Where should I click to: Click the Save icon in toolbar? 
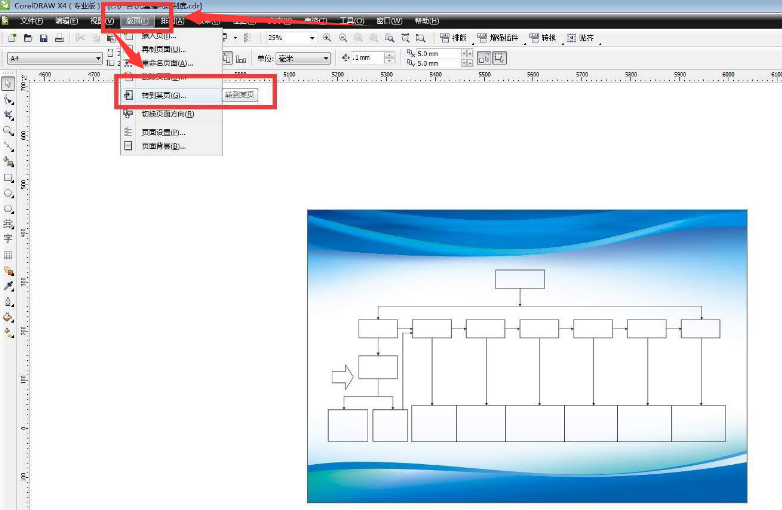point(43,38)
